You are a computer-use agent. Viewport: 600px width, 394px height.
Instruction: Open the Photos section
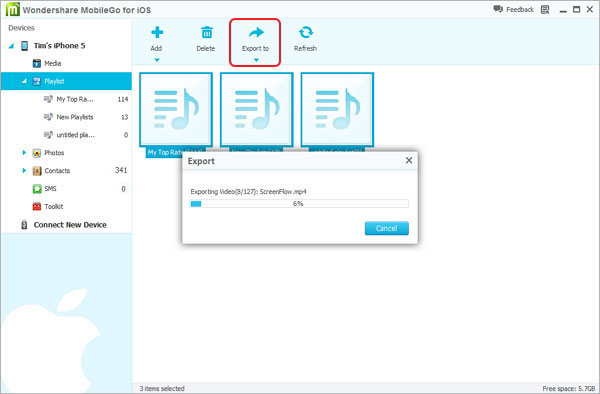[54, 153]
